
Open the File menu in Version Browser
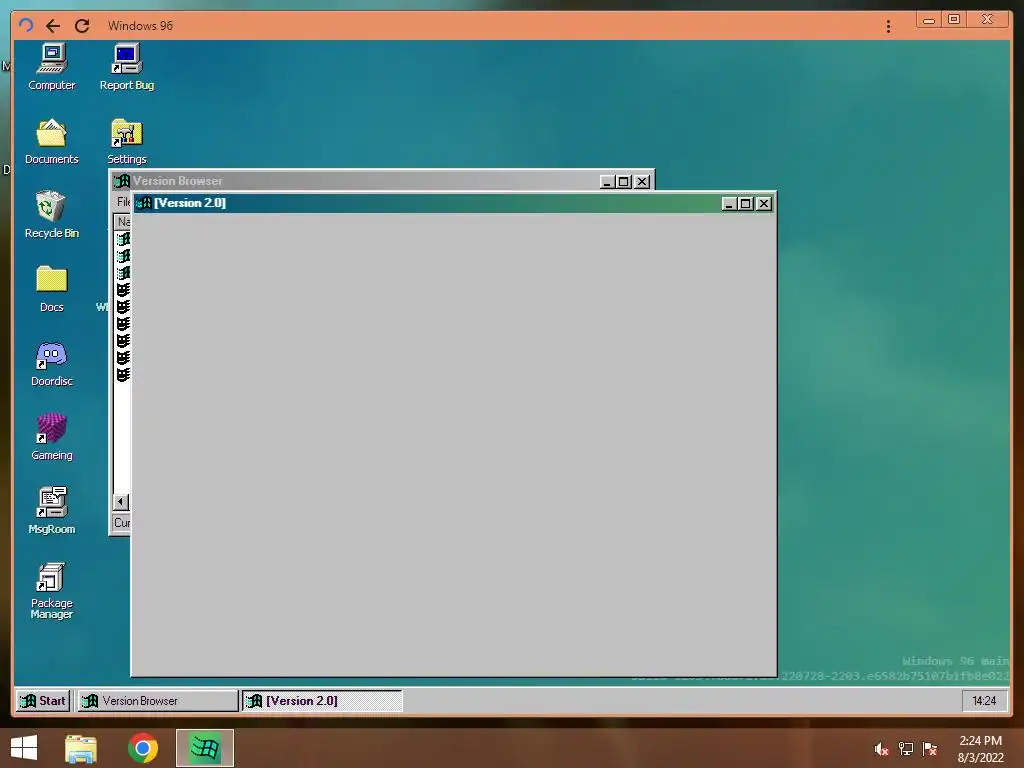click(x=123, y=202)
